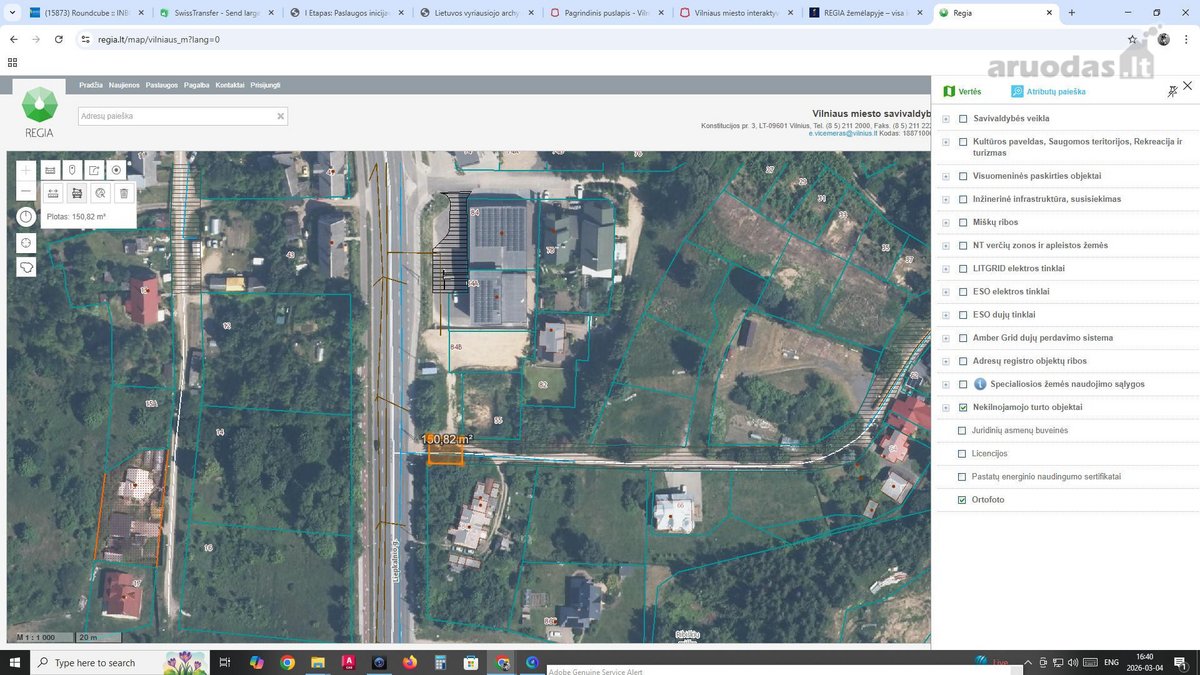This screenshot has width=1200, height=675.
Task: Expand Adresų registro objektų ribos group
Action: click(x=946, y=361)
